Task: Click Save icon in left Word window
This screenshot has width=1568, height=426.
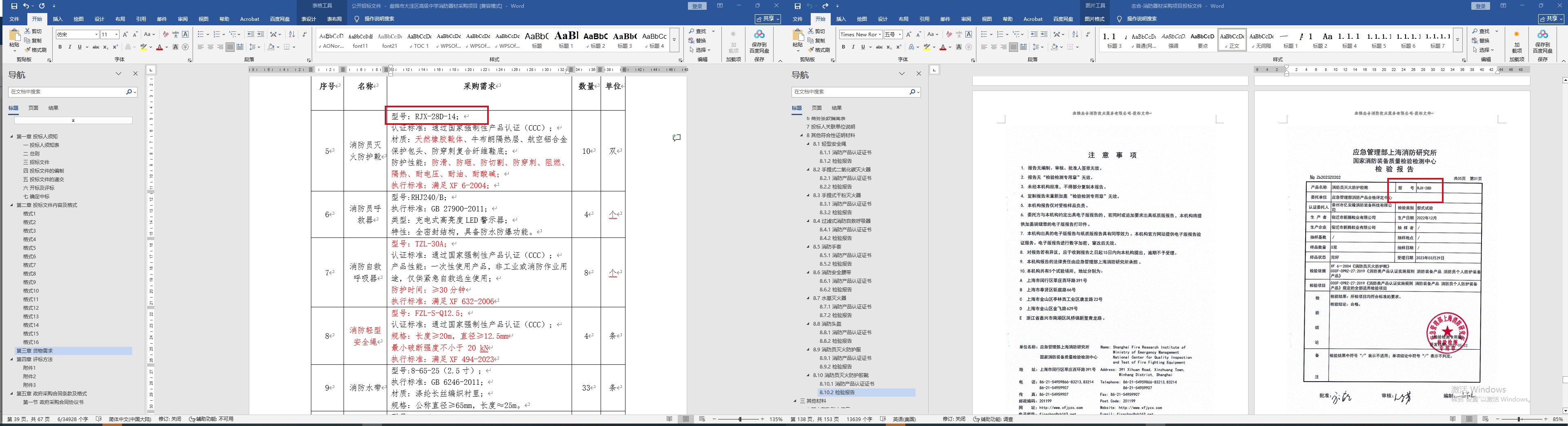Action: click(x=14, y=6)
